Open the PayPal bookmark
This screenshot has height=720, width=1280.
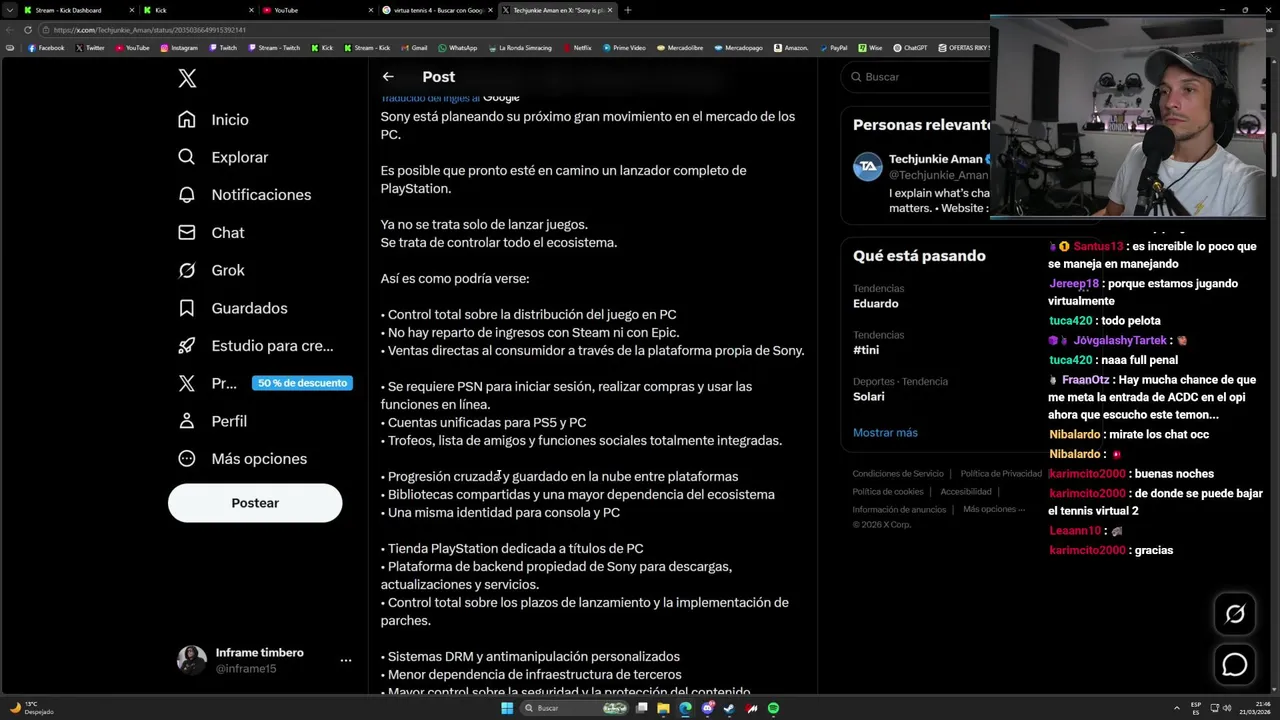(833, 47)
